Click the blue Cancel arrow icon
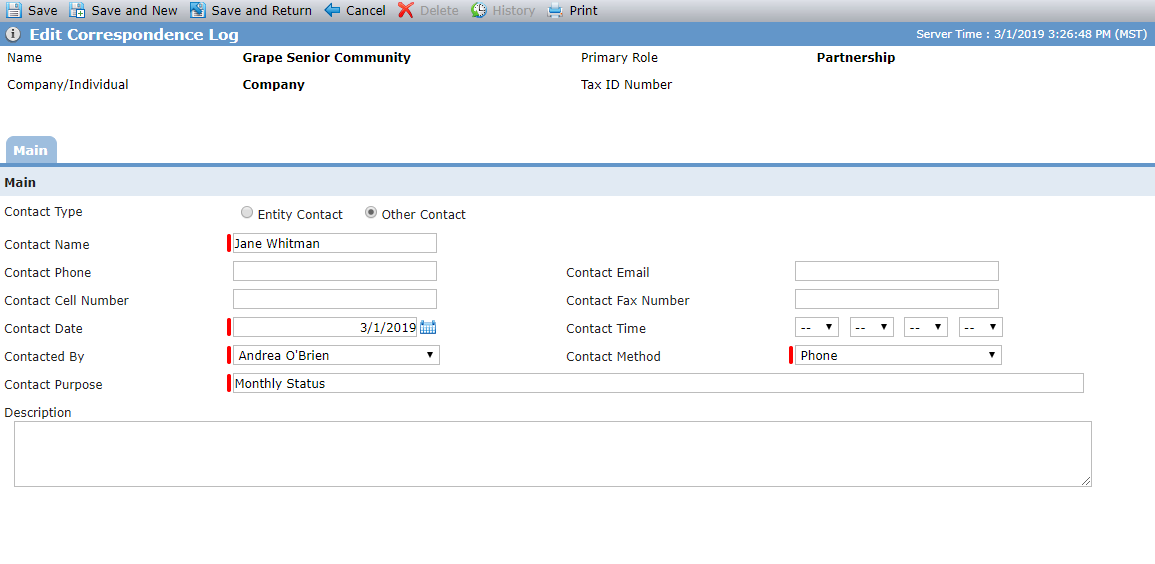 click(332, 10)
